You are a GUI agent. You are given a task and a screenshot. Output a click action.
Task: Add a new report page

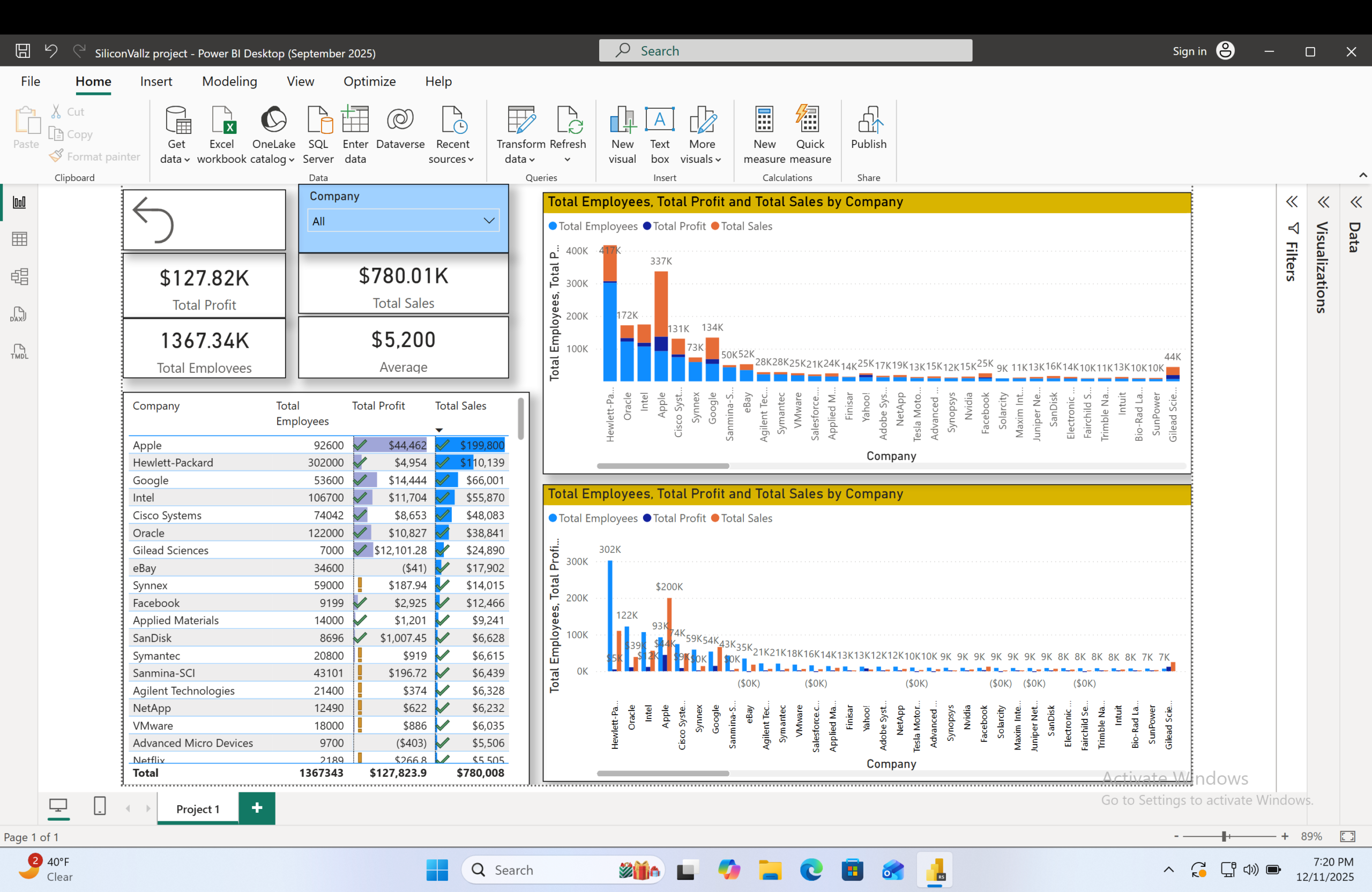257,808
